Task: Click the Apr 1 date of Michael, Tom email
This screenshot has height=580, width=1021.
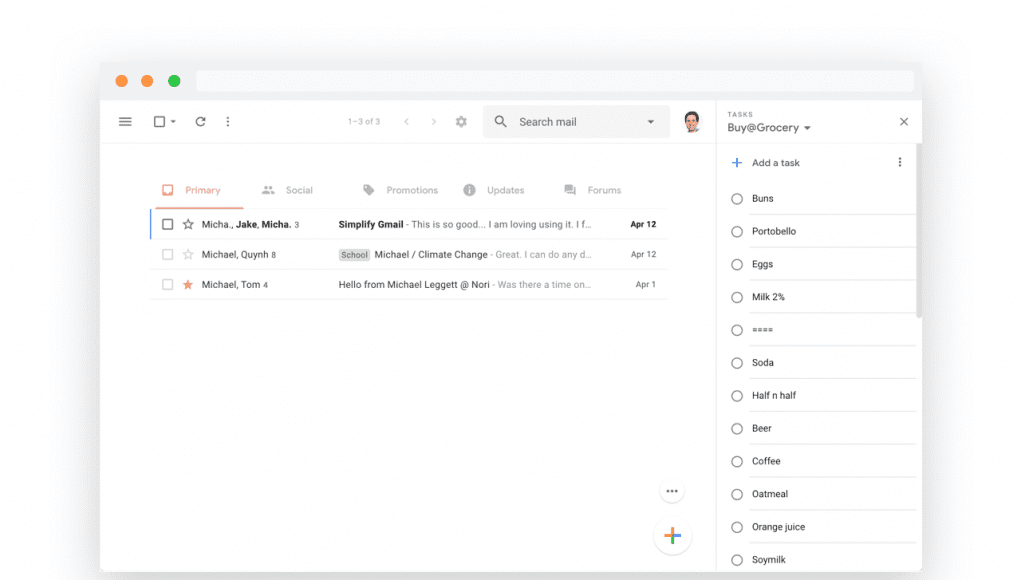Action: (x=645, y=284)
